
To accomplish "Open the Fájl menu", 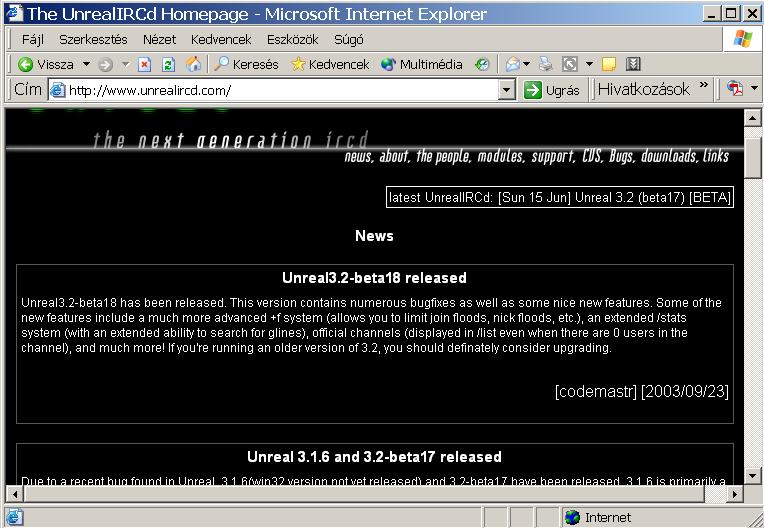I will 34,39.
